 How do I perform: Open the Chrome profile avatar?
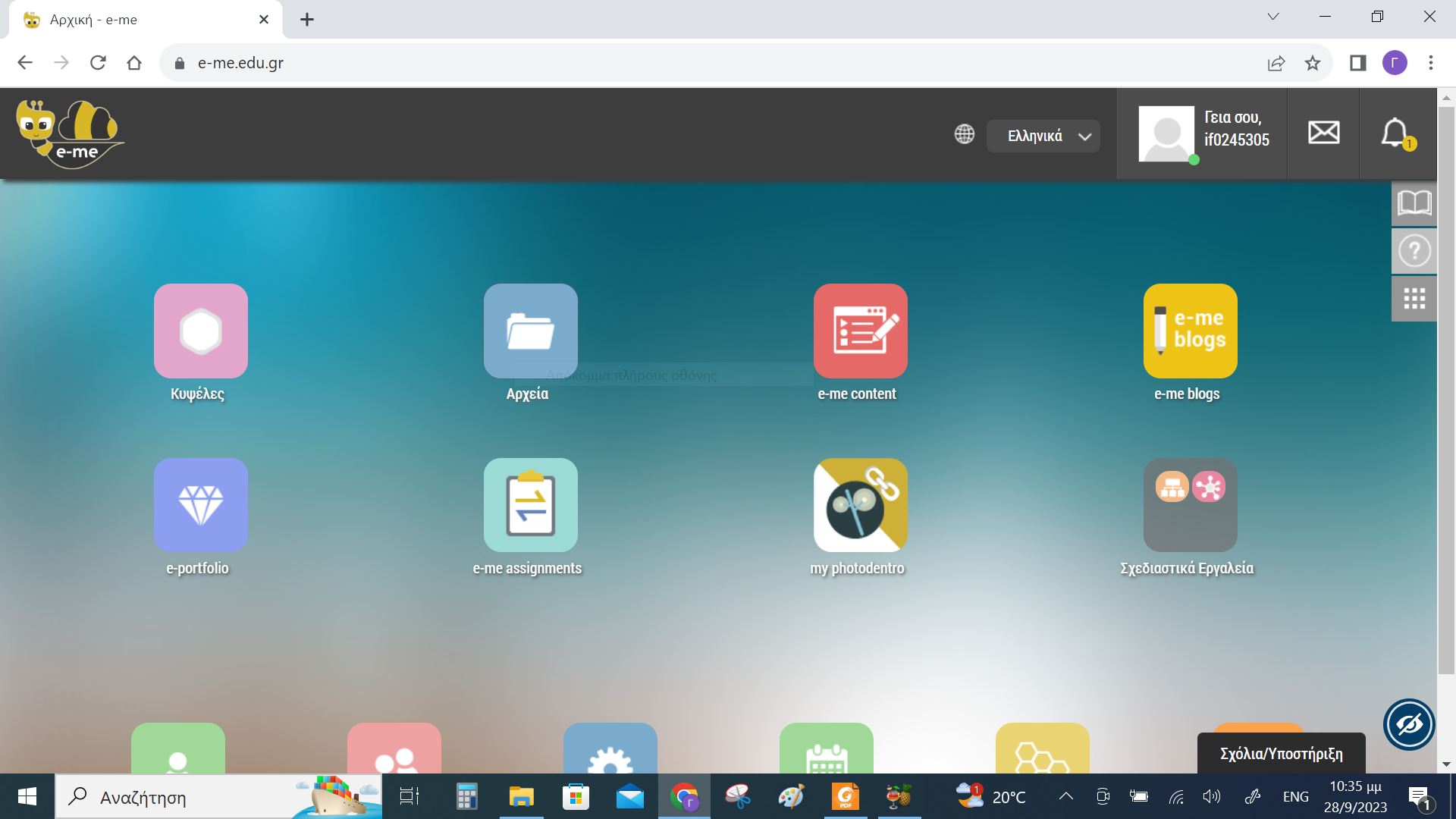pos(1395,63)
